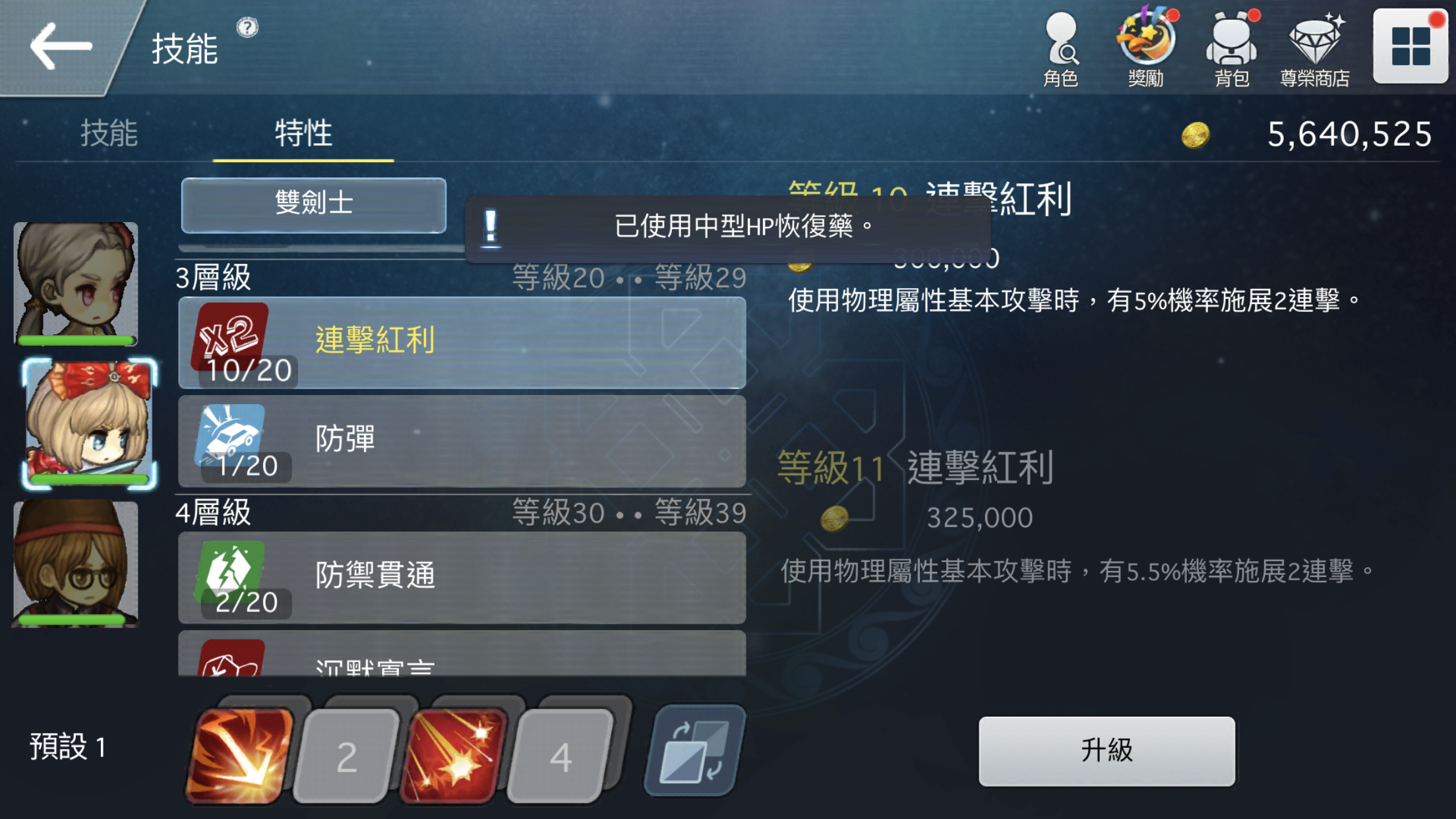
Task: Choose the glasses-wearing character portrait
Action: pos(76,563)
